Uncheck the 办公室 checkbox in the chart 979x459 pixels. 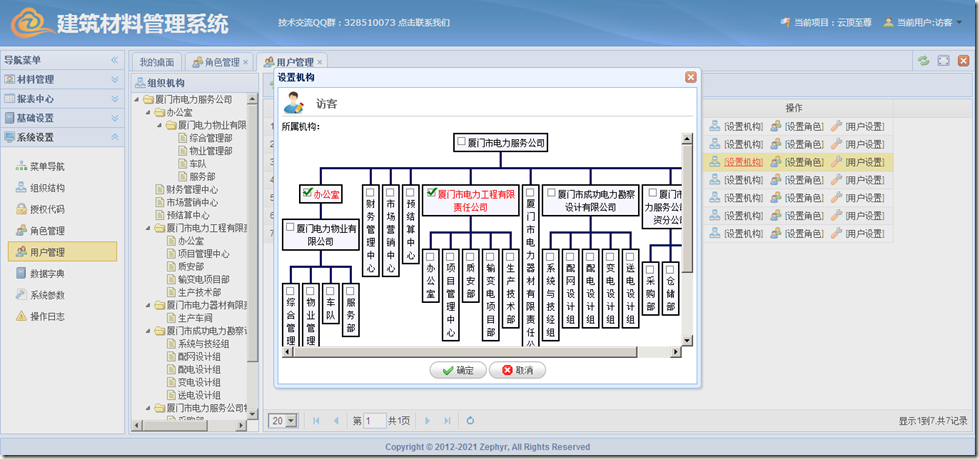(x=308, y=193)
